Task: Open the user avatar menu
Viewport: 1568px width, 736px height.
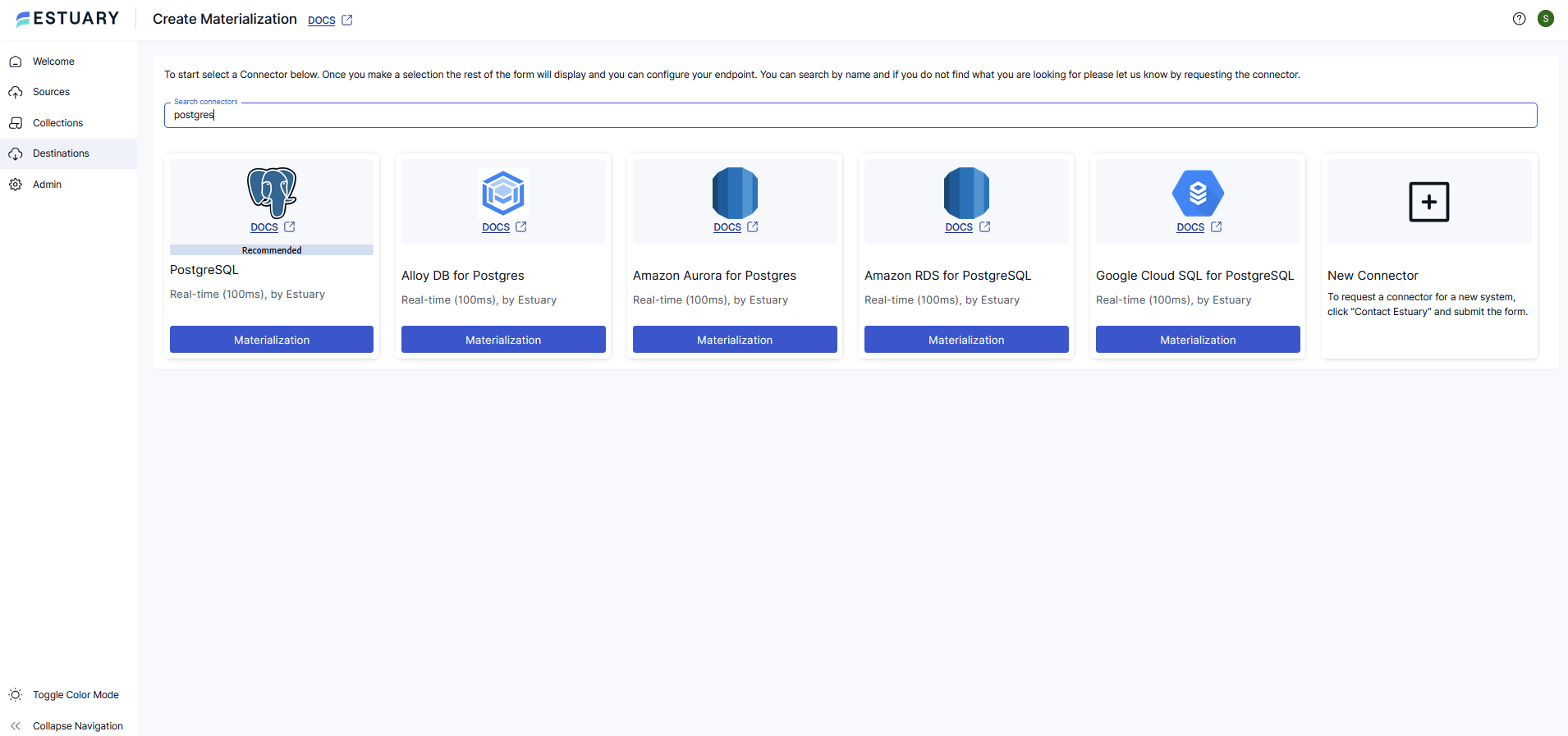Action: 1546,19
